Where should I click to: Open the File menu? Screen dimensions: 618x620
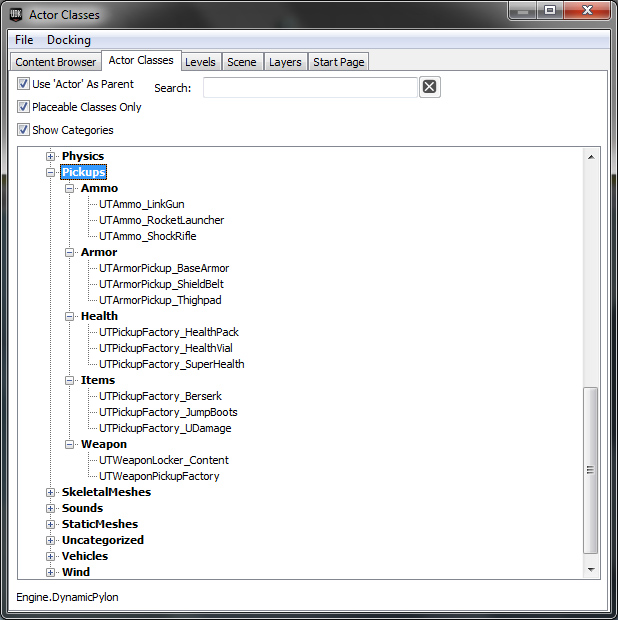point(24,40)
